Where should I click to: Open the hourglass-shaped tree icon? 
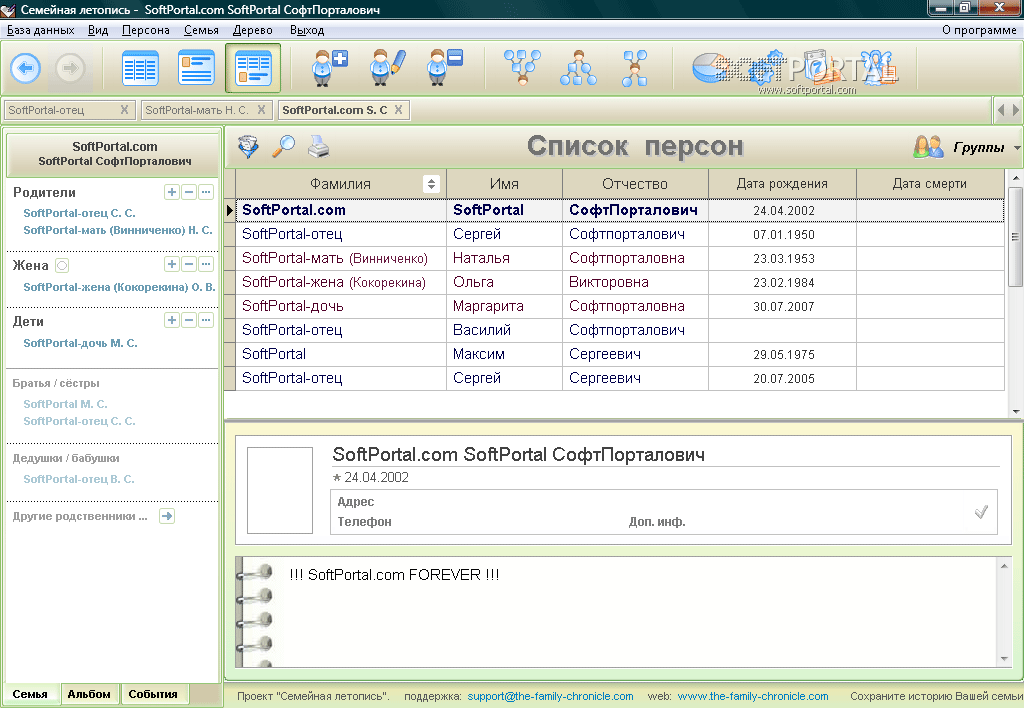pos(634,68)
